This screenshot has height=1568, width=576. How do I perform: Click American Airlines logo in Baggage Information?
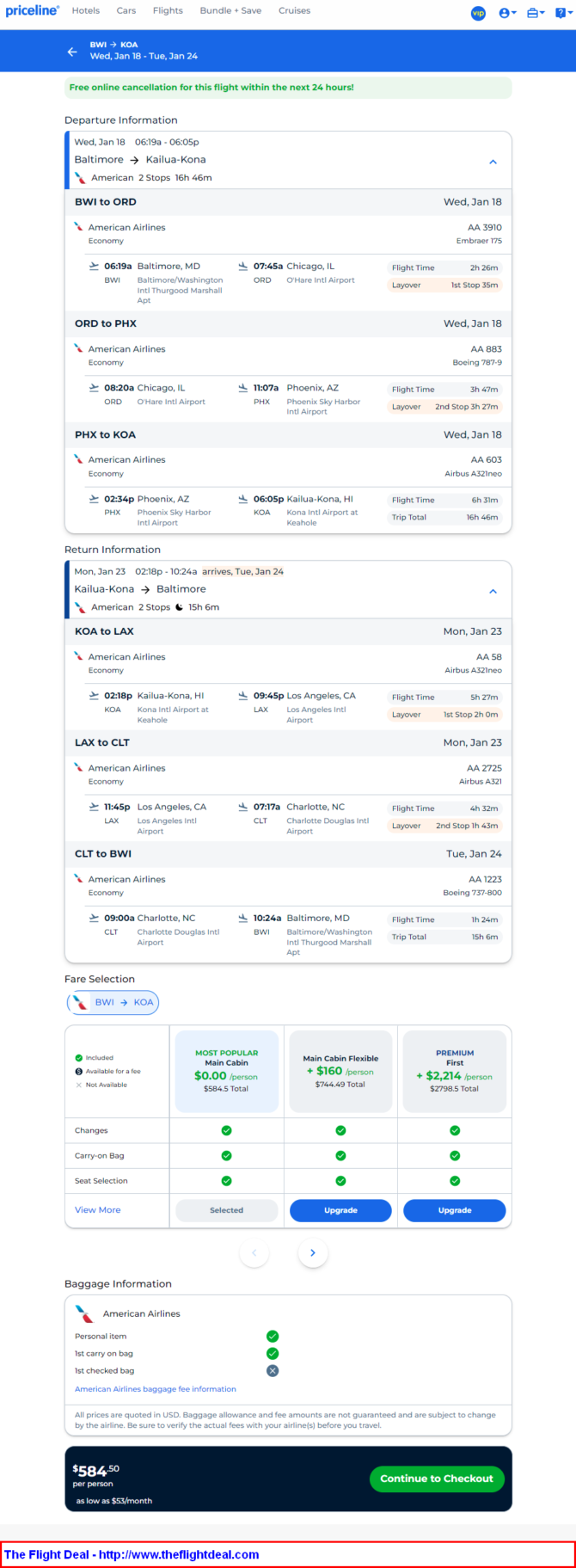coord(84,1313)
